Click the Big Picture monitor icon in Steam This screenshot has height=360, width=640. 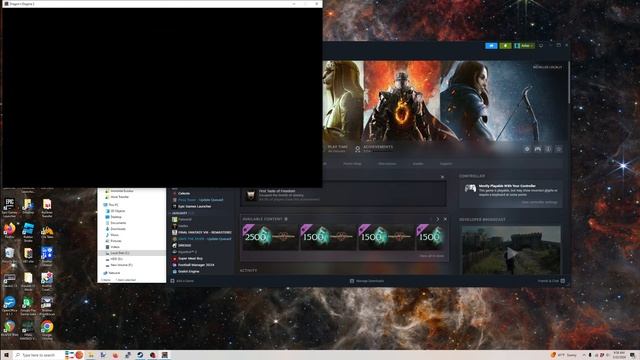coord(541,46)
